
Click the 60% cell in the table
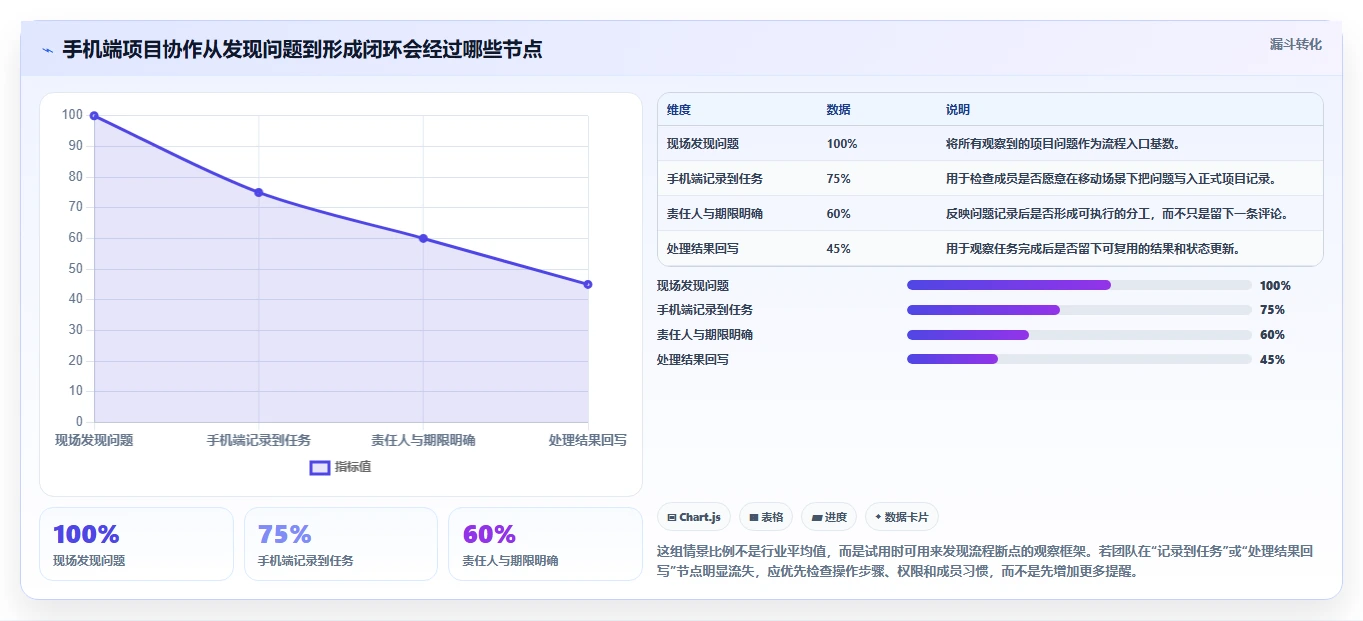click(839, 214)
